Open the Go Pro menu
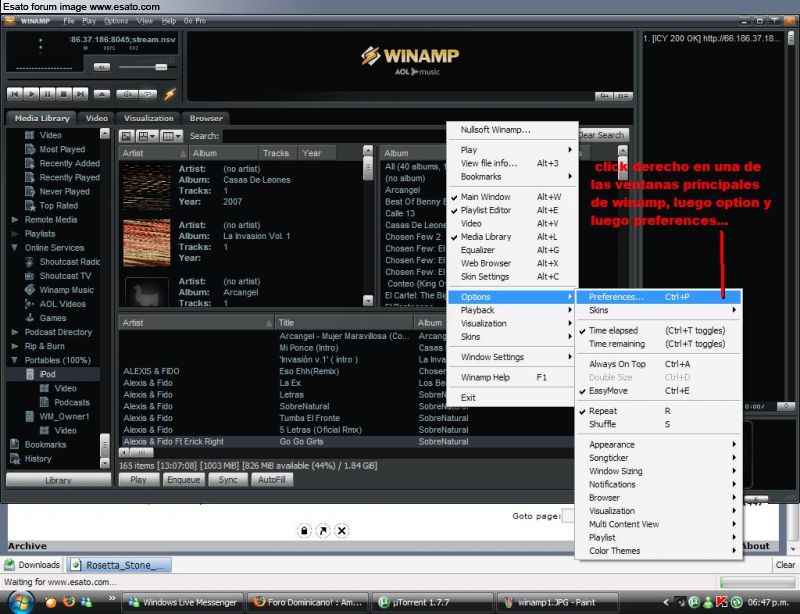 click(195, 21)
